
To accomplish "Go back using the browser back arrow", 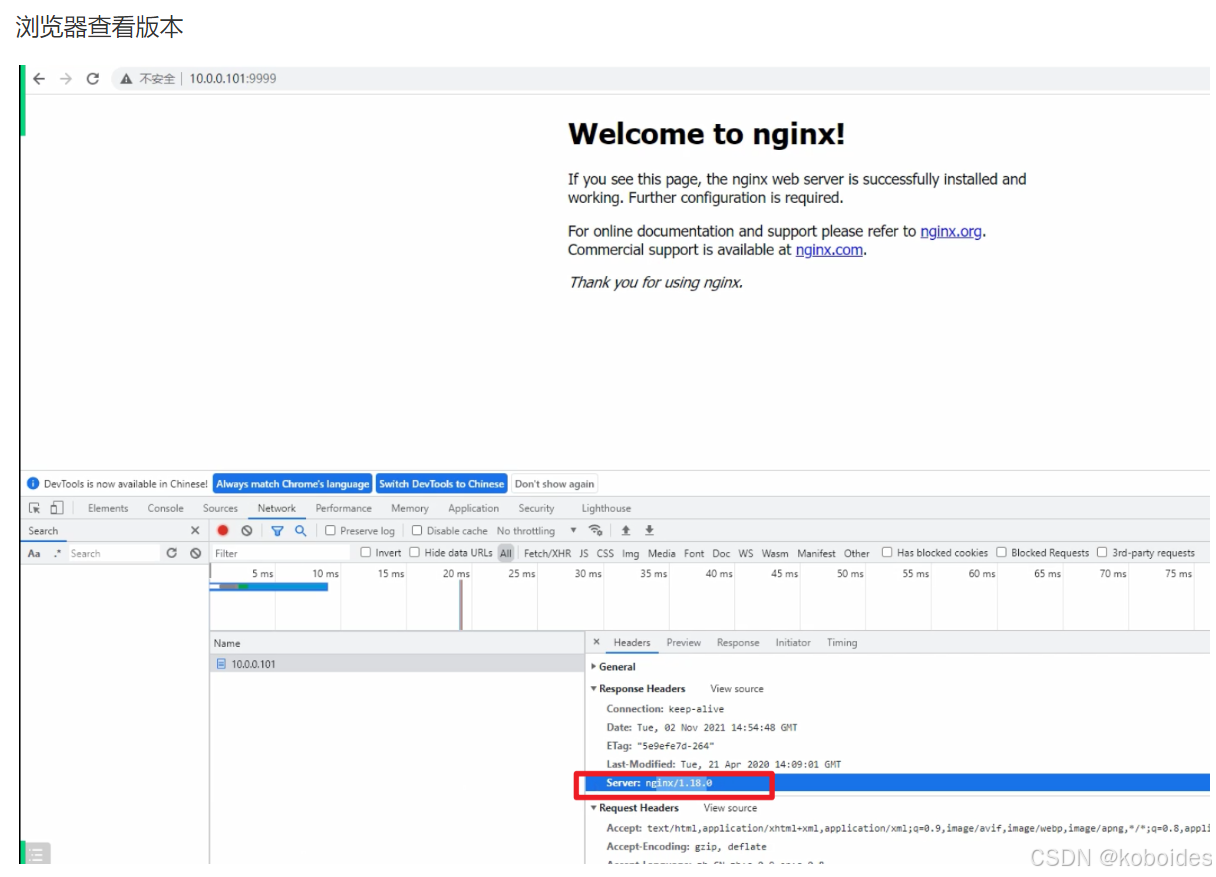I will [x=39, y=79].
